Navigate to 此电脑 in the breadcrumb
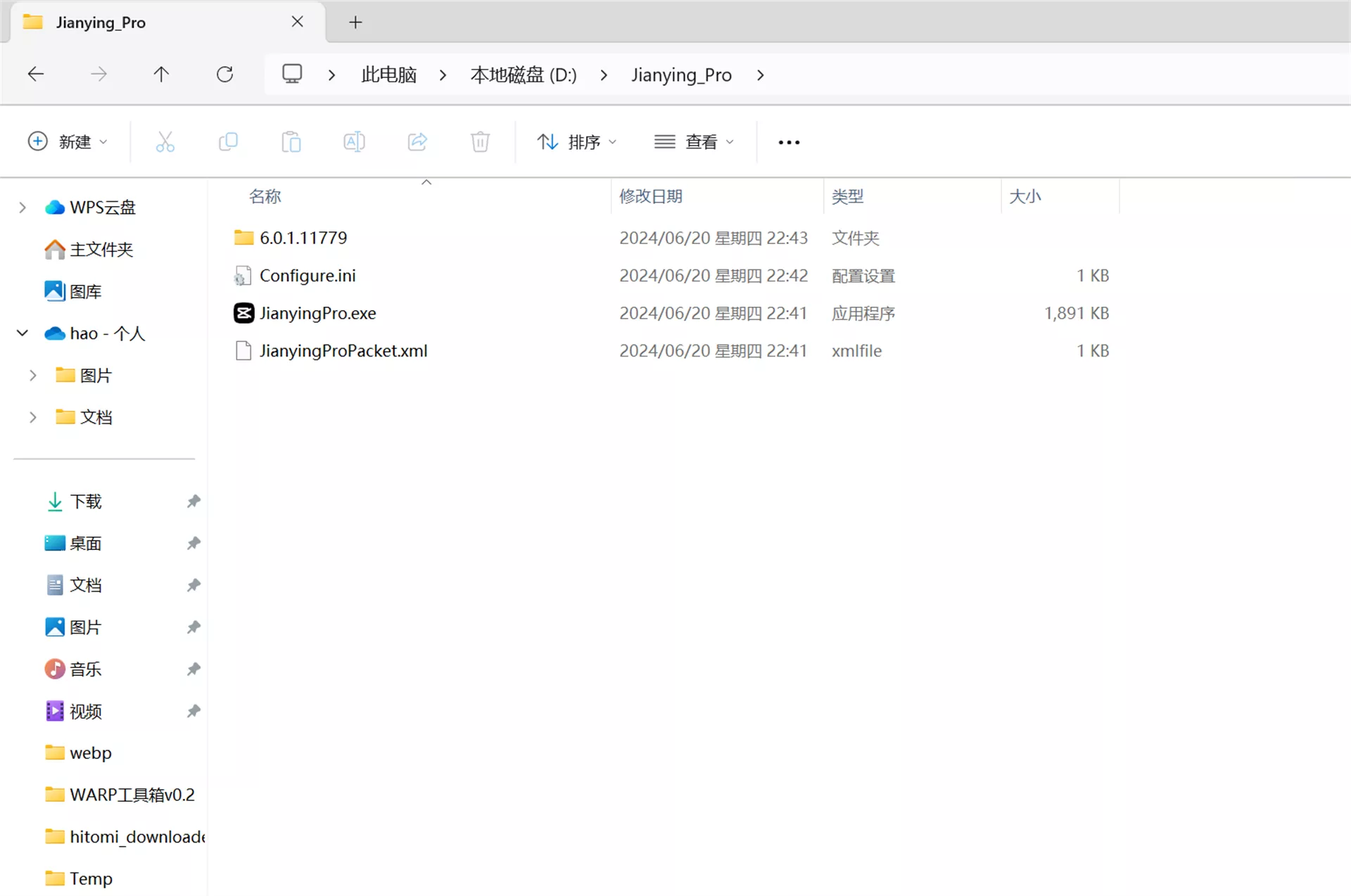This screenshot has width=1351, height=896. 388,75
